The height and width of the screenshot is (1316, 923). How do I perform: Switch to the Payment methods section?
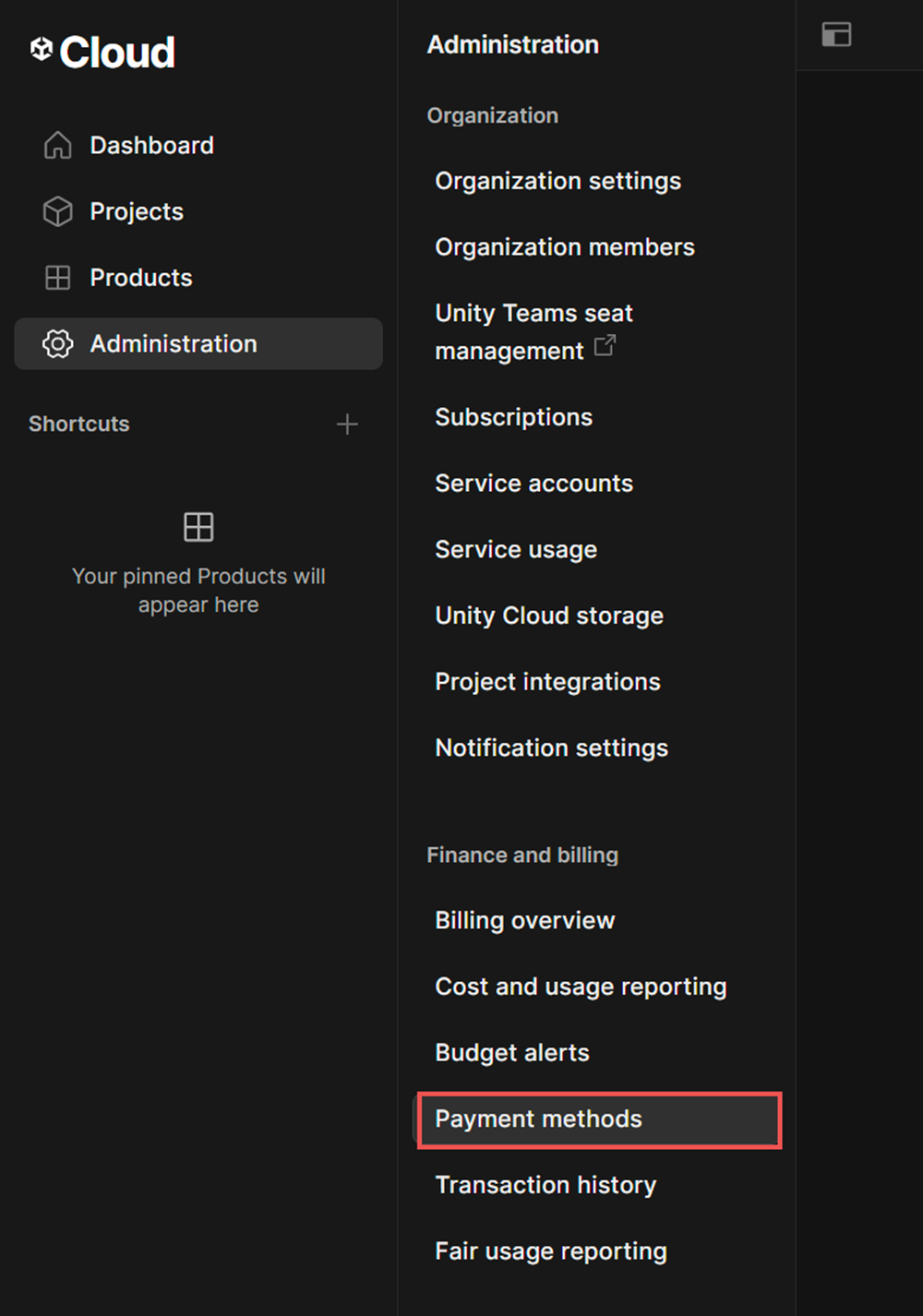click(x=538, y=1119)
